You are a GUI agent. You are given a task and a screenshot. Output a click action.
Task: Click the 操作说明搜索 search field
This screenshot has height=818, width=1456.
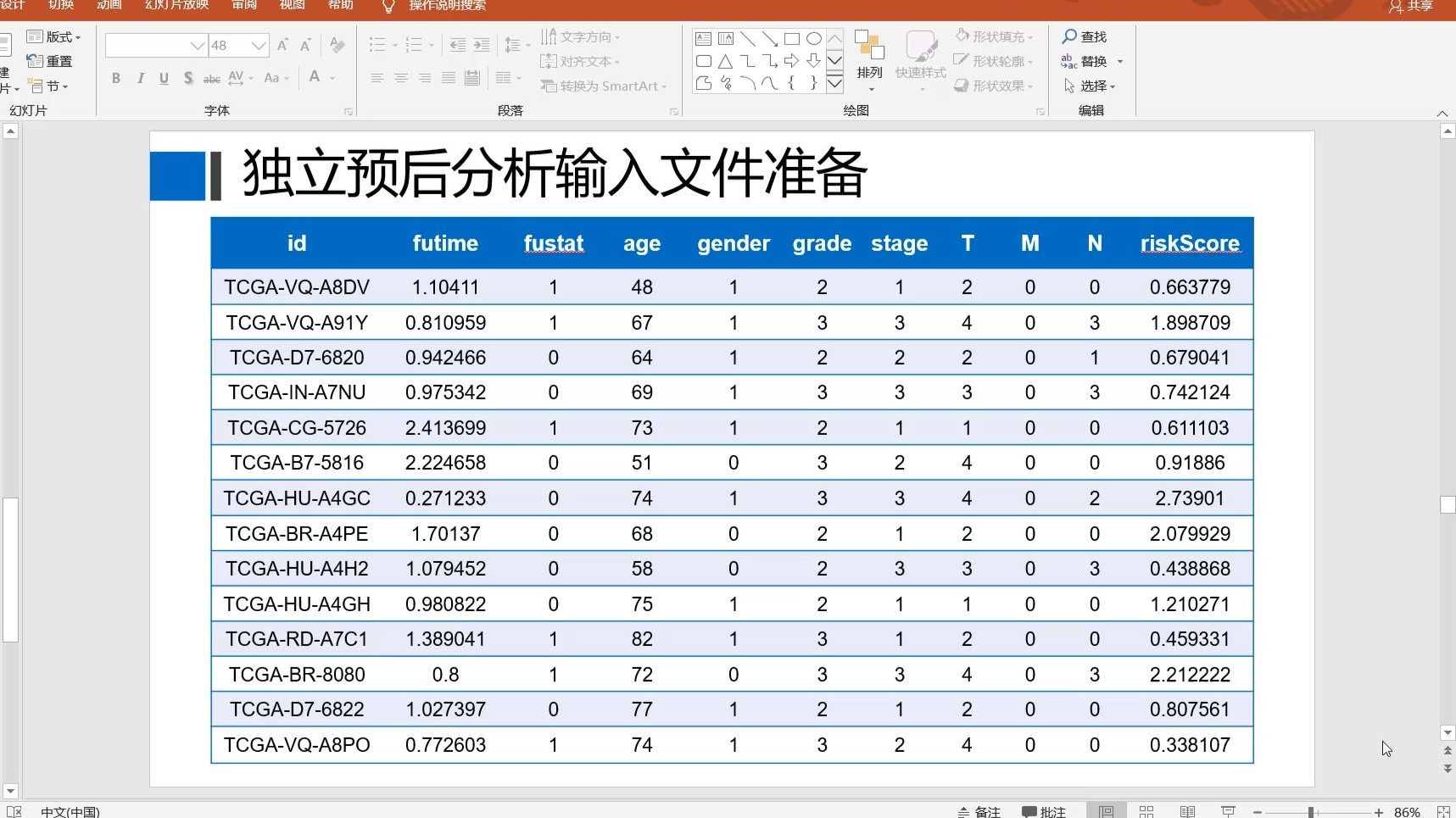tap(448, 6)
